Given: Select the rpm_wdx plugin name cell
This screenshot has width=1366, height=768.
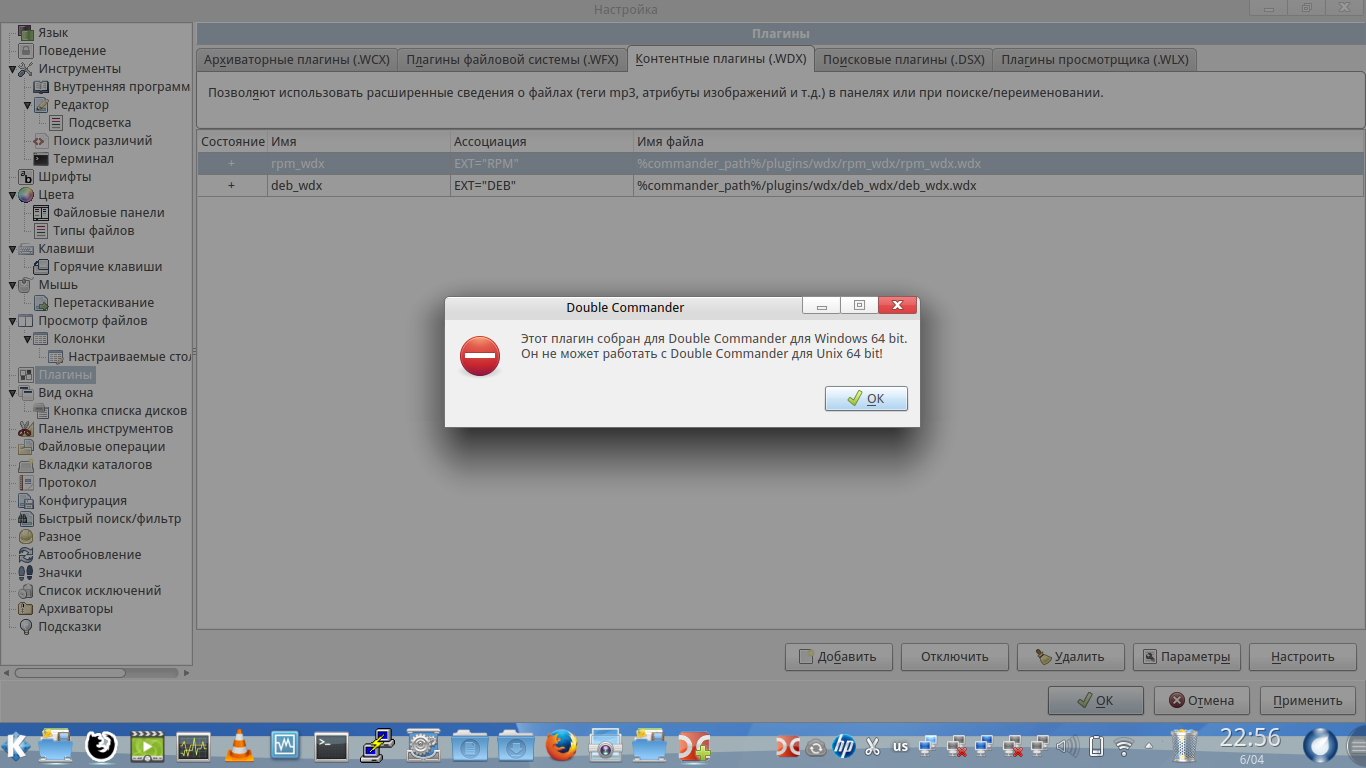Looking at the screenshot, I should (359, 163).
